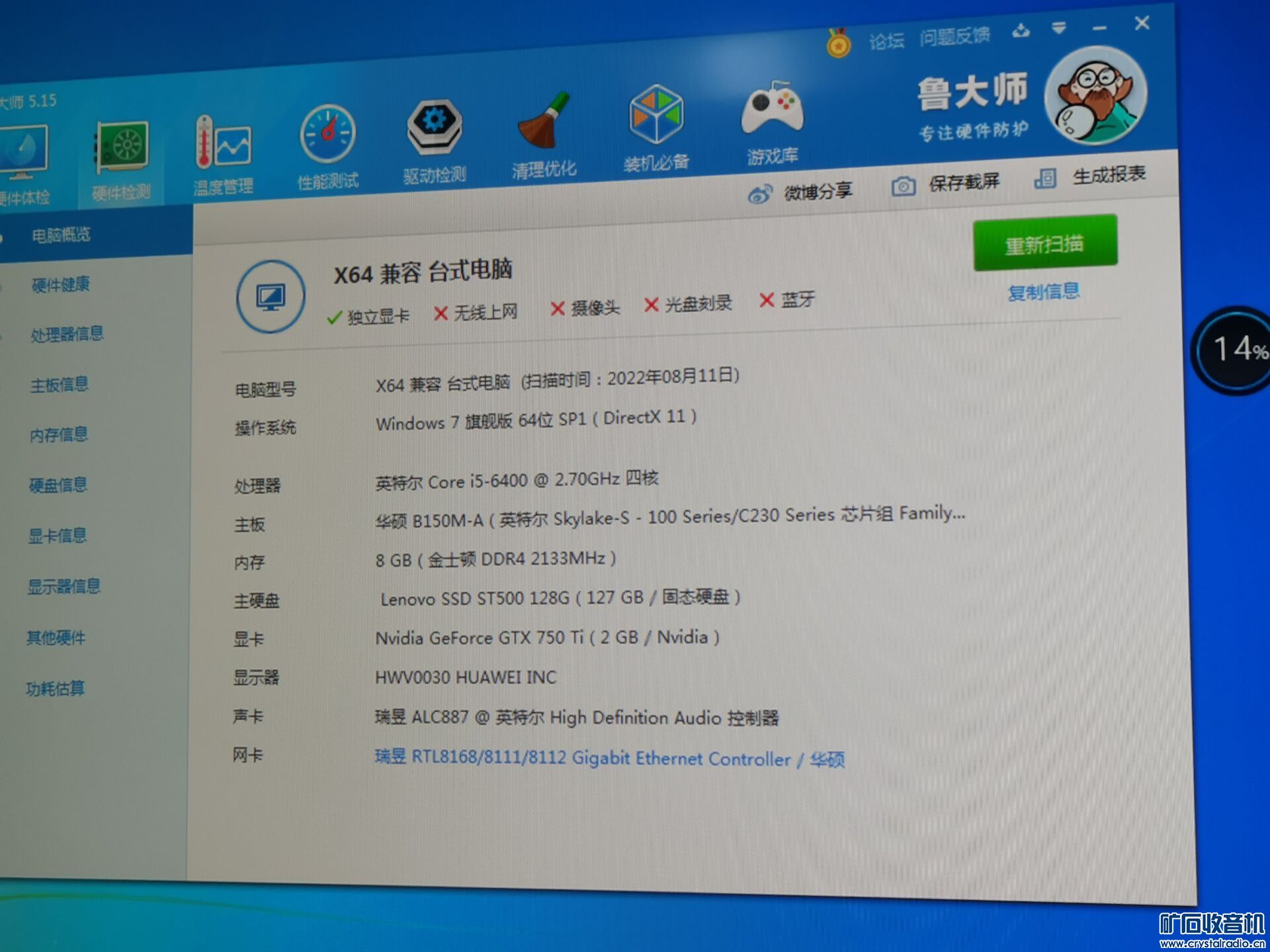1270x952 pixels.
Task: Select 内存信息 sidebar item
Action: coord(59,434)
